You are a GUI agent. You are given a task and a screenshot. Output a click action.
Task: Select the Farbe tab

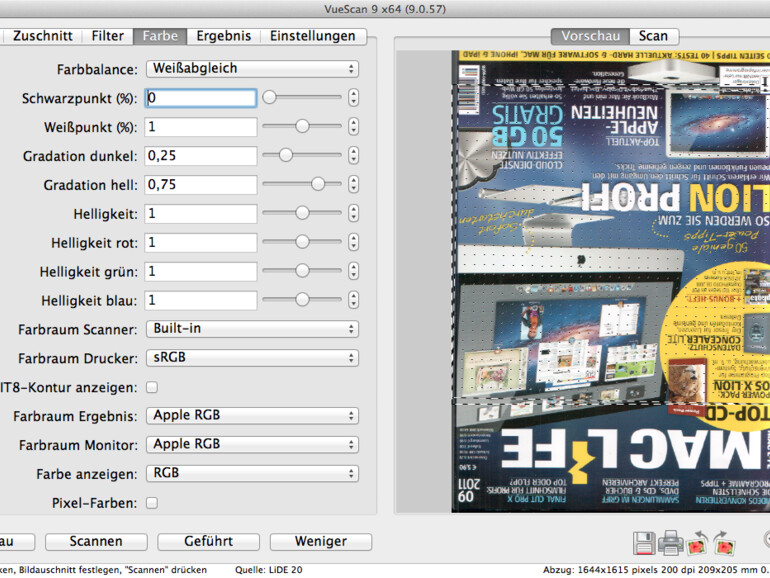[x=160, y=36]
